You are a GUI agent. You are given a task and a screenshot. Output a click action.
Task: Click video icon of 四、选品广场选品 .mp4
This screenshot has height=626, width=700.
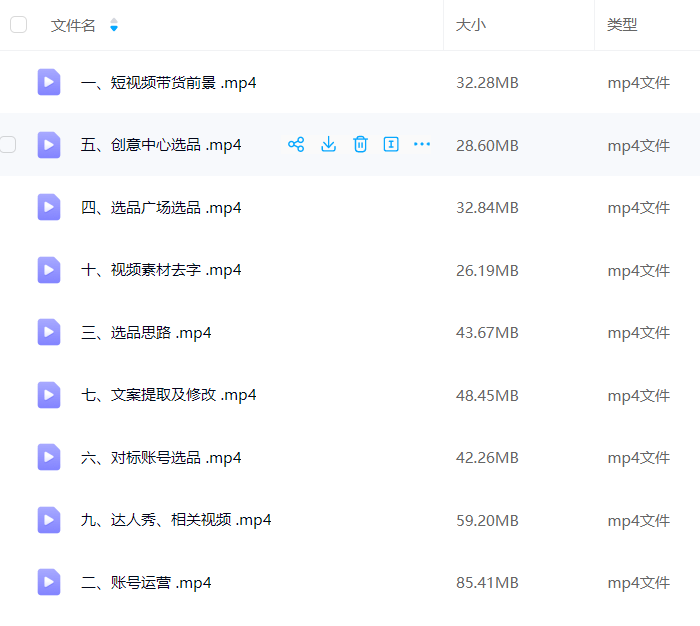click(49, 207)
